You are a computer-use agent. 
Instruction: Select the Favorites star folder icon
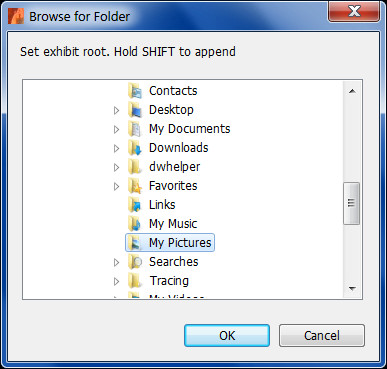[x=135, y=186]
